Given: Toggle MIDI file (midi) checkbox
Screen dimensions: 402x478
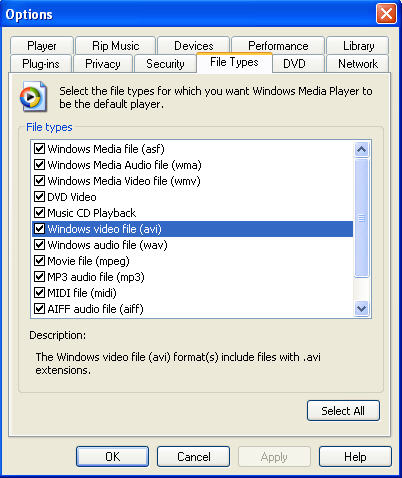Looking at the screenshot, I should tap(39, 293).
